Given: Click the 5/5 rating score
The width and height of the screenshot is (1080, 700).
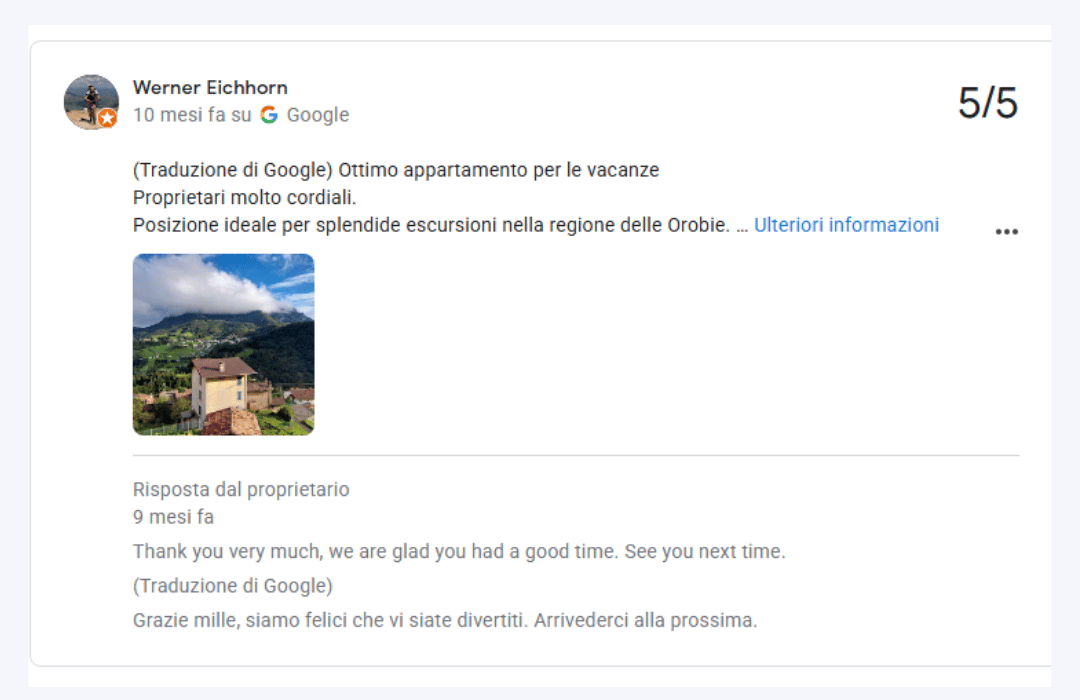Looking at the screenshot, I should (987, 103).
